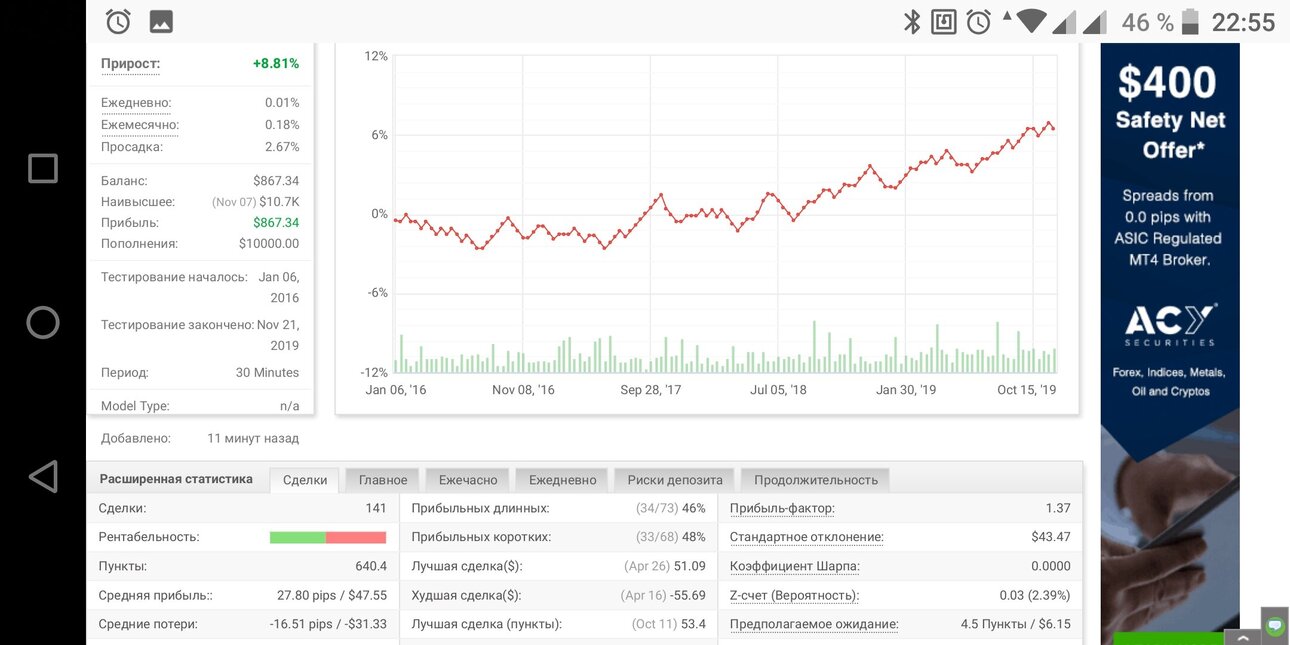
Task: Click the Model Type n/a row
Action: [x=200, y=406]
